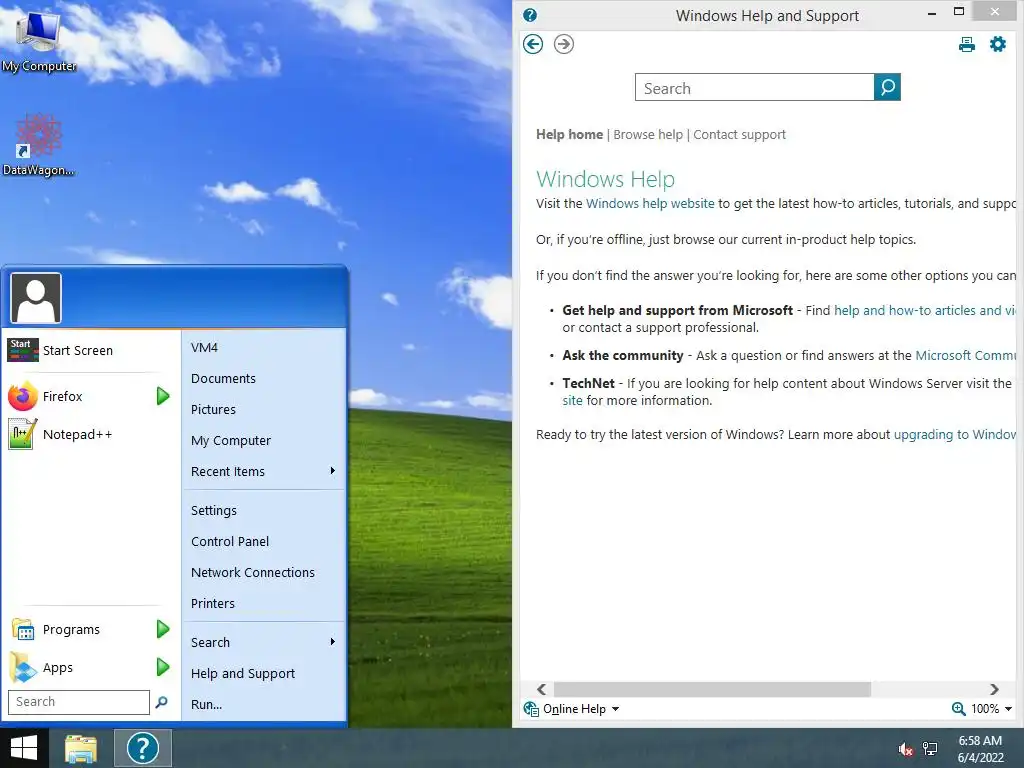The height and width of the screenshot is (768, 1024).
Task: Open Browse help link
Action: pyautogui.click(x=648, y=135)
